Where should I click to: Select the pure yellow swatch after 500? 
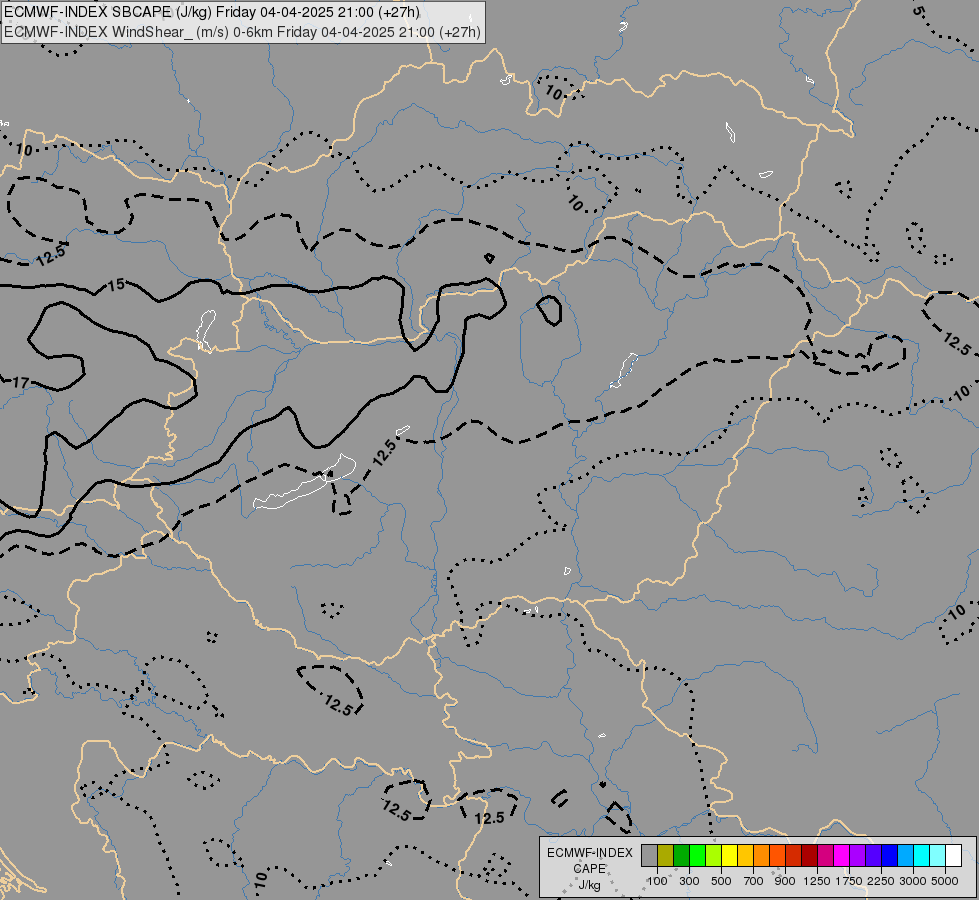[x=729, y=856]
